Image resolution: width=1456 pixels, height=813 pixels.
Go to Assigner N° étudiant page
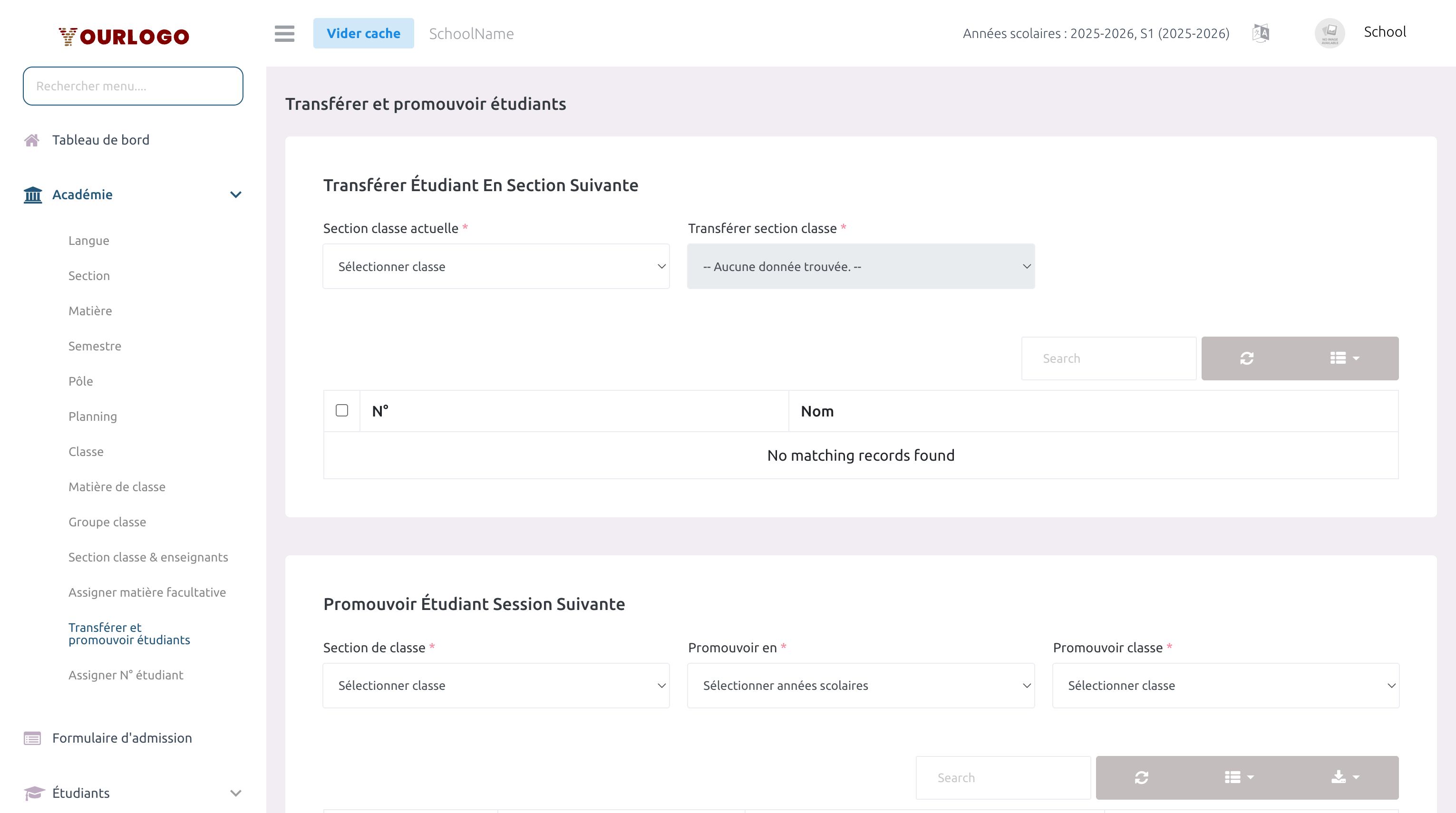click(126, 675)
